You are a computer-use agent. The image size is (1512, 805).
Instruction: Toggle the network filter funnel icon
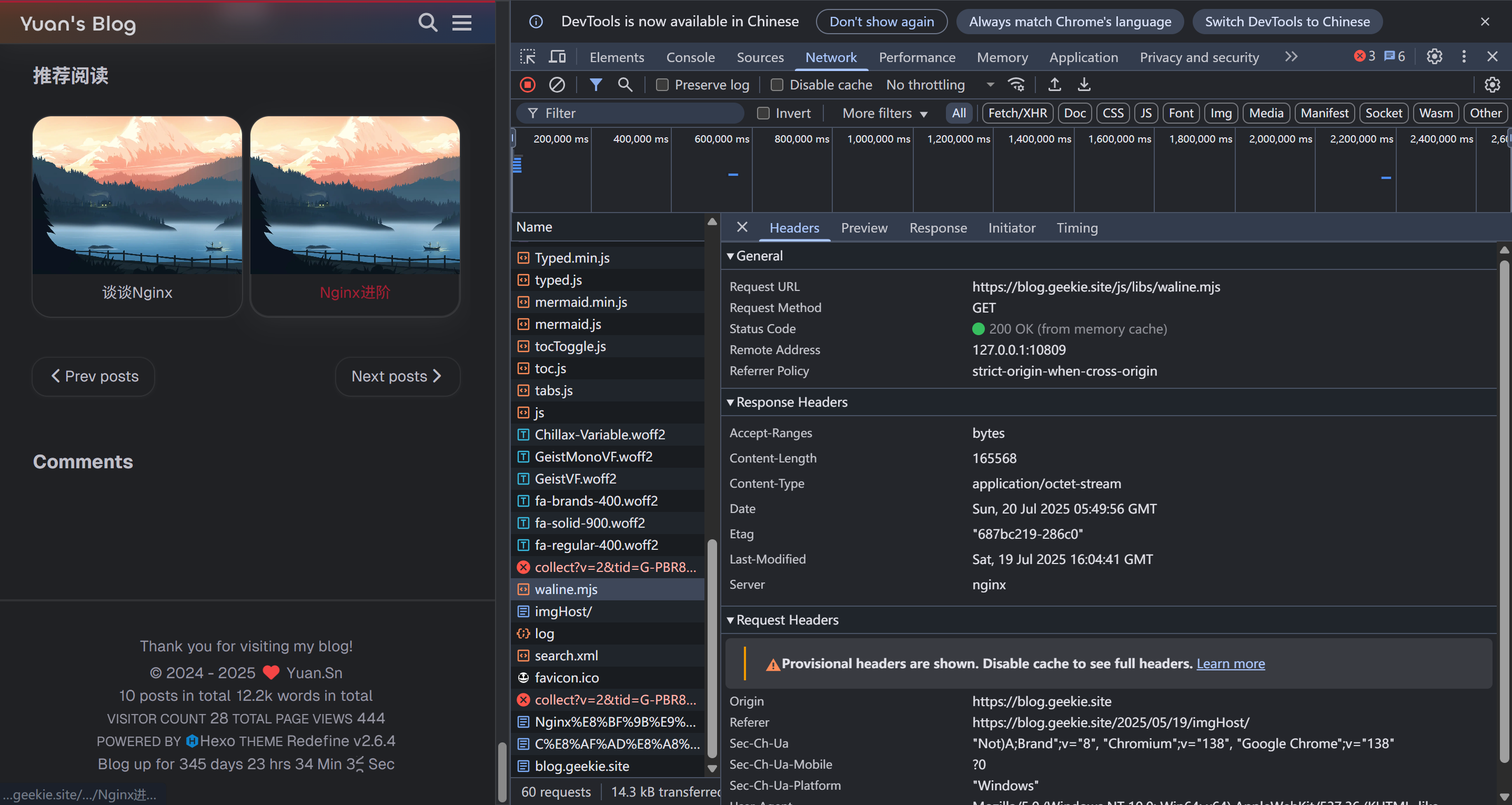point(595,85)
